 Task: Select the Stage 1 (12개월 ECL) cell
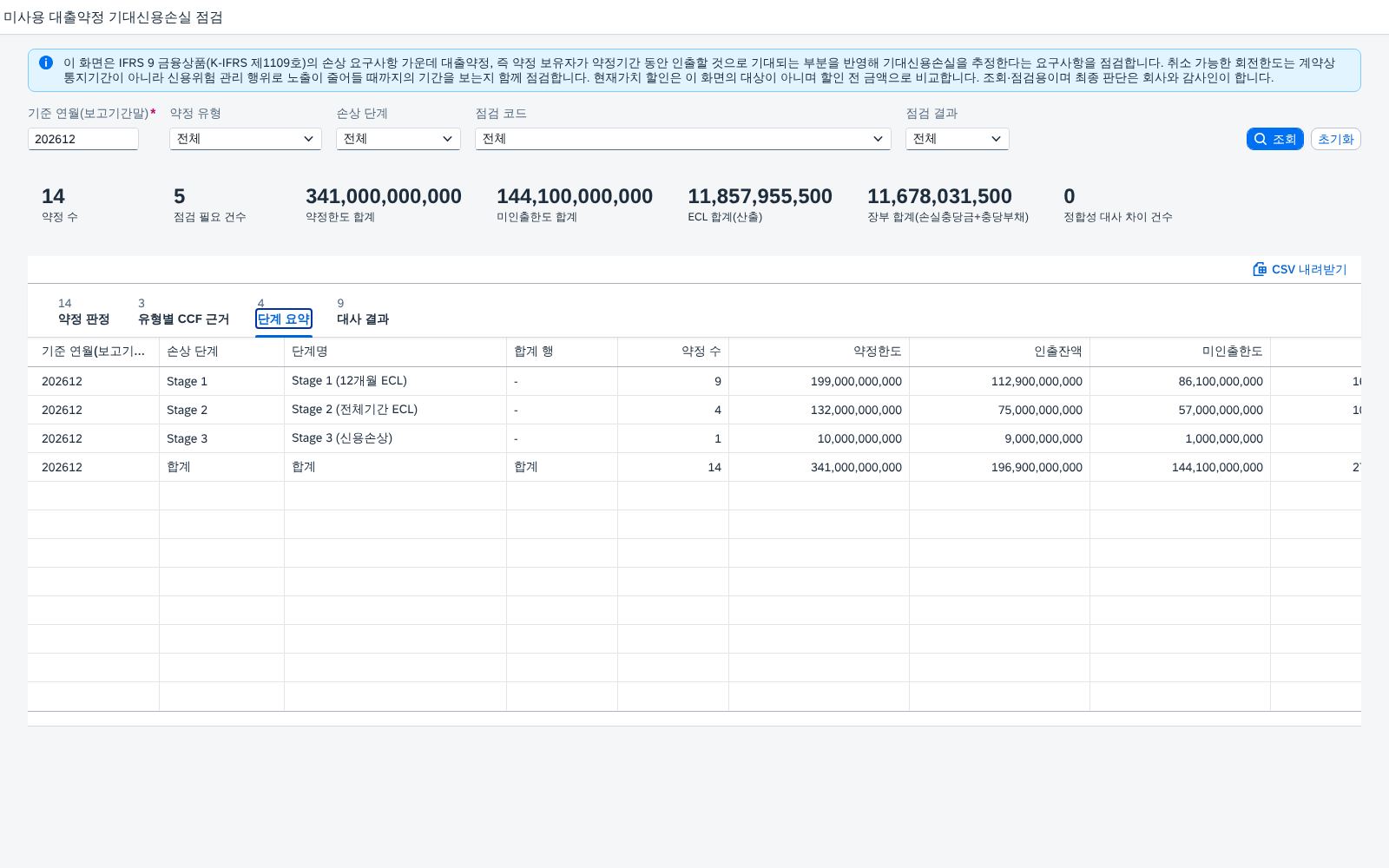tap(395, 381)
